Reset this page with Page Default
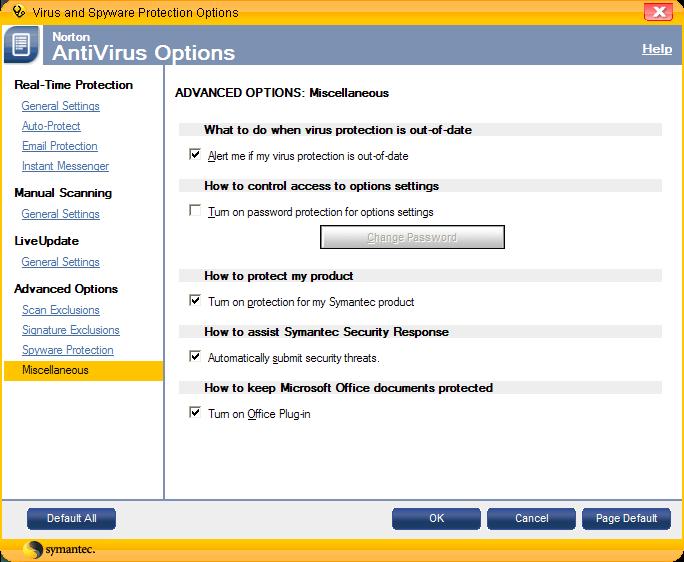Viewport: 684px width, 562px height. pyautogui.click(x=626, y=518)
